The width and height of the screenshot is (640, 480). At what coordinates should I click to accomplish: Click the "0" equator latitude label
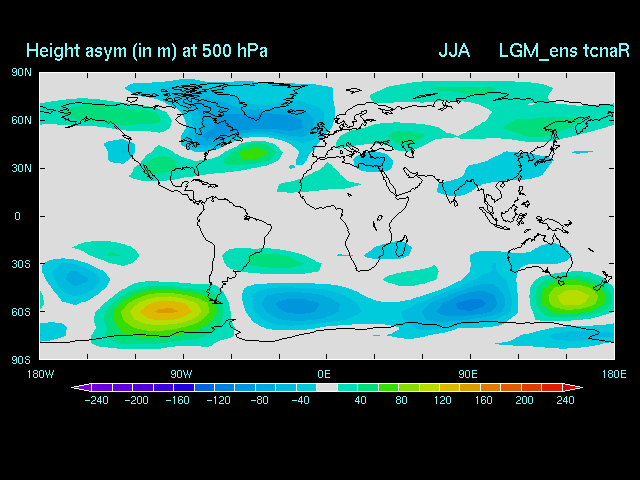tap(17, 216)
